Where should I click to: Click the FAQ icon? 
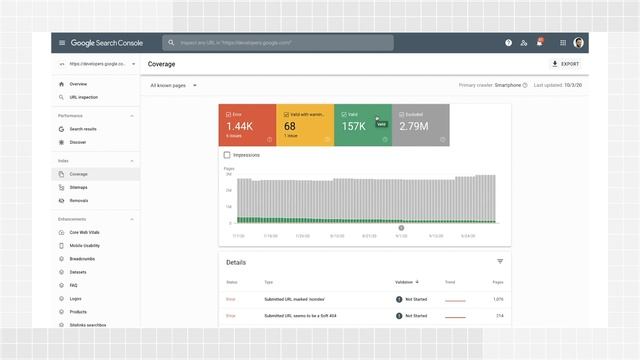point(61,285)
